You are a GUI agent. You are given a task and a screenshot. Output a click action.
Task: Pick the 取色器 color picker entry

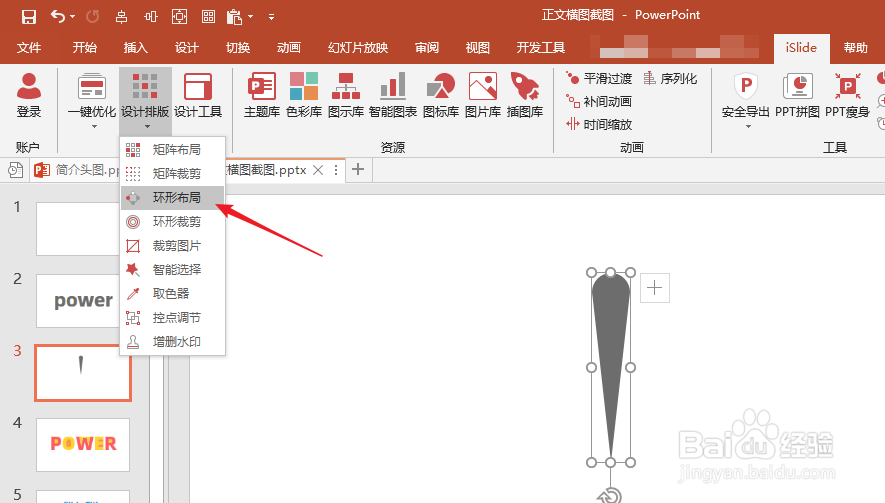point(173,294)
